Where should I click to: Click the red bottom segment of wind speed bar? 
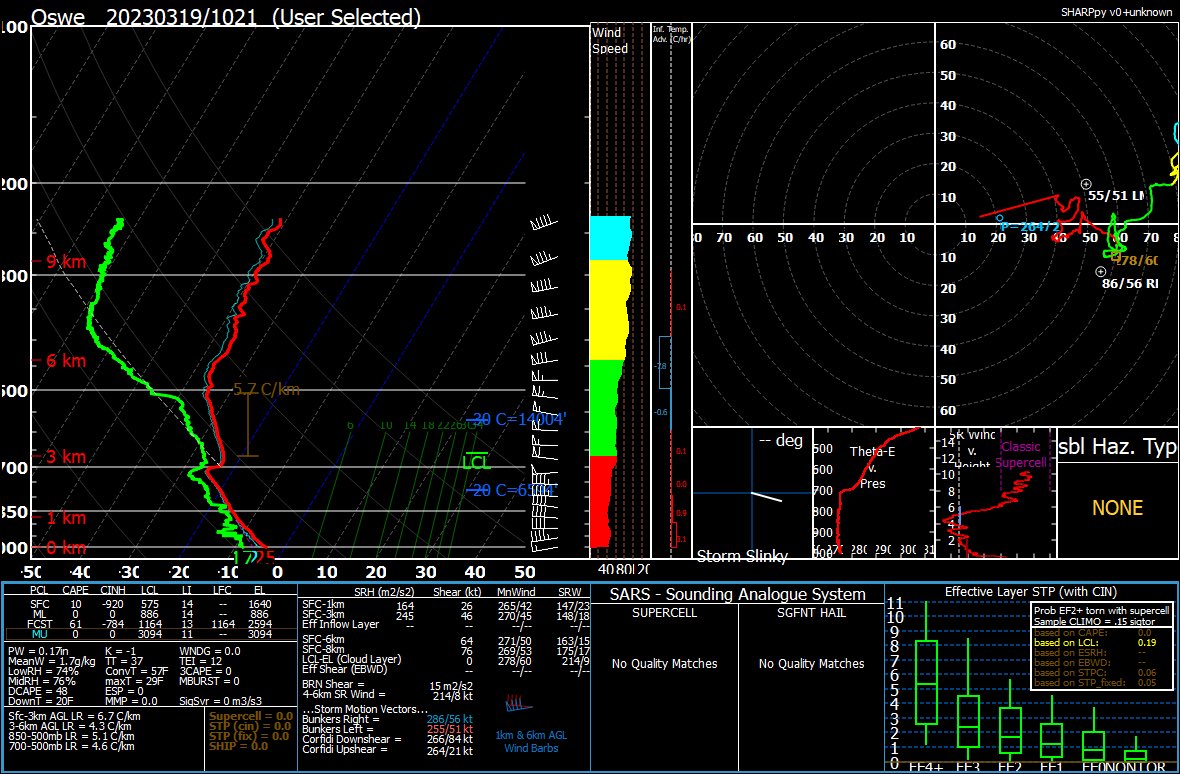(602, 502)
